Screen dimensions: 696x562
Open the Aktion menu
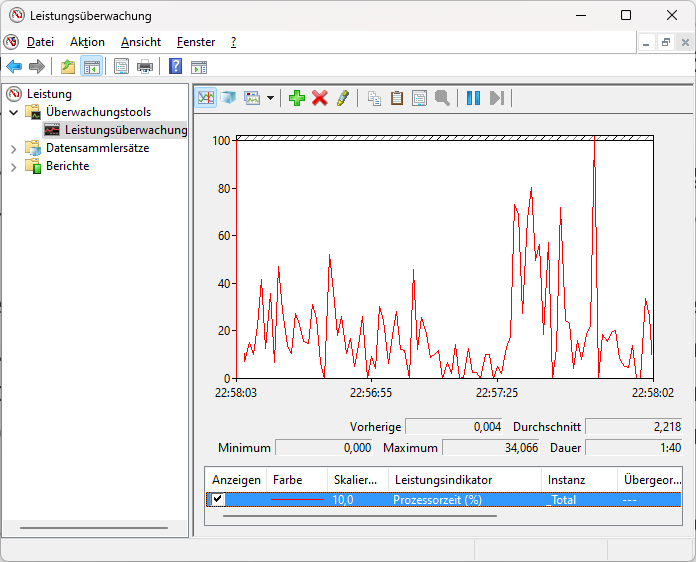point(87,42)
